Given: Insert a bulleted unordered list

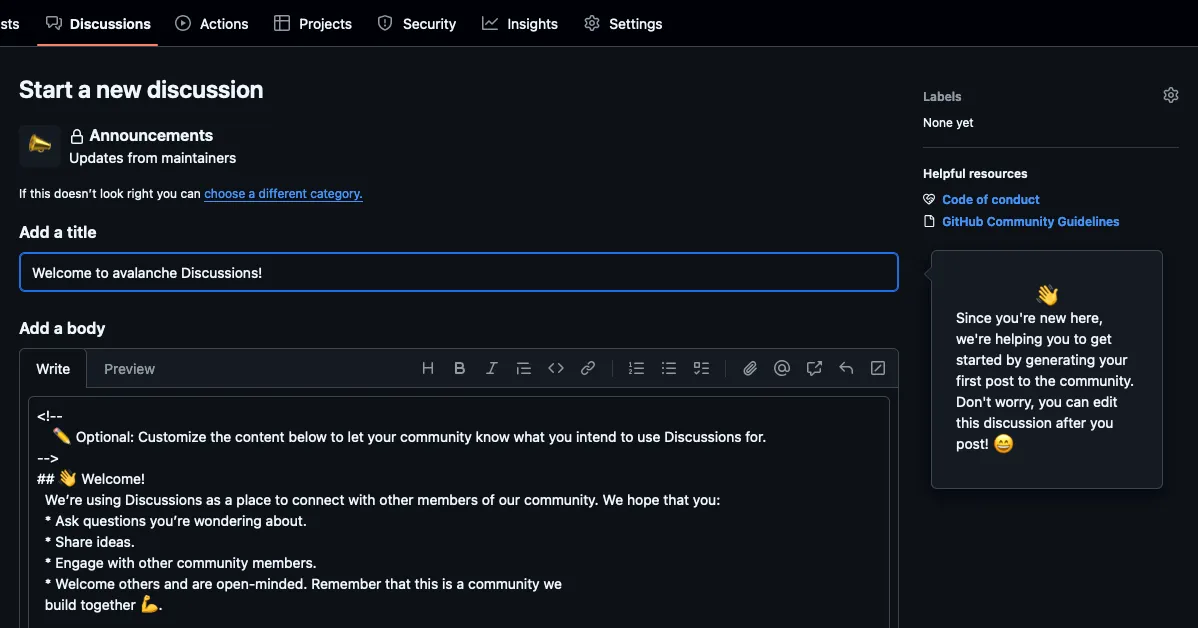Looking at the screenshot, I should (x=669, y=369).
